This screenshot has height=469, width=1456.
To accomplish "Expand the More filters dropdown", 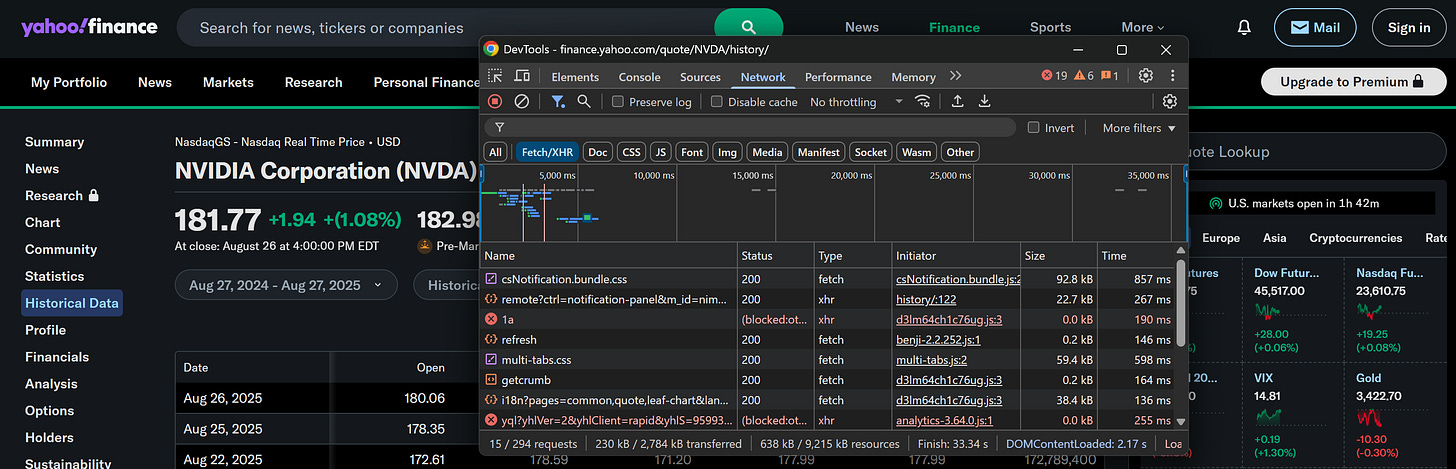I will [1139, 128].
